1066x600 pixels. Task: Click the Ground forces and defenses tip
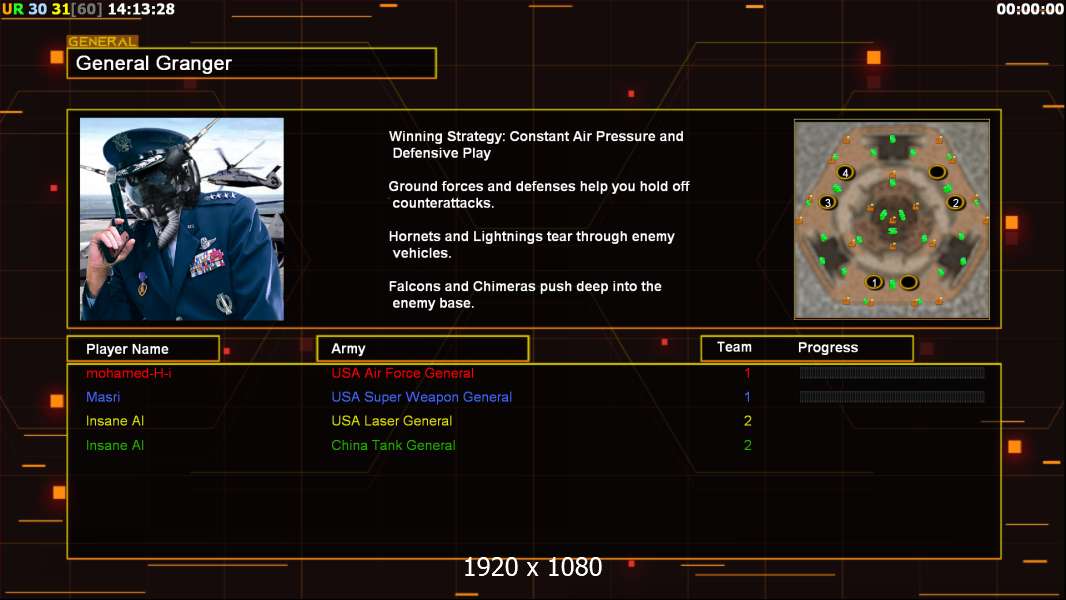(538, 194)
